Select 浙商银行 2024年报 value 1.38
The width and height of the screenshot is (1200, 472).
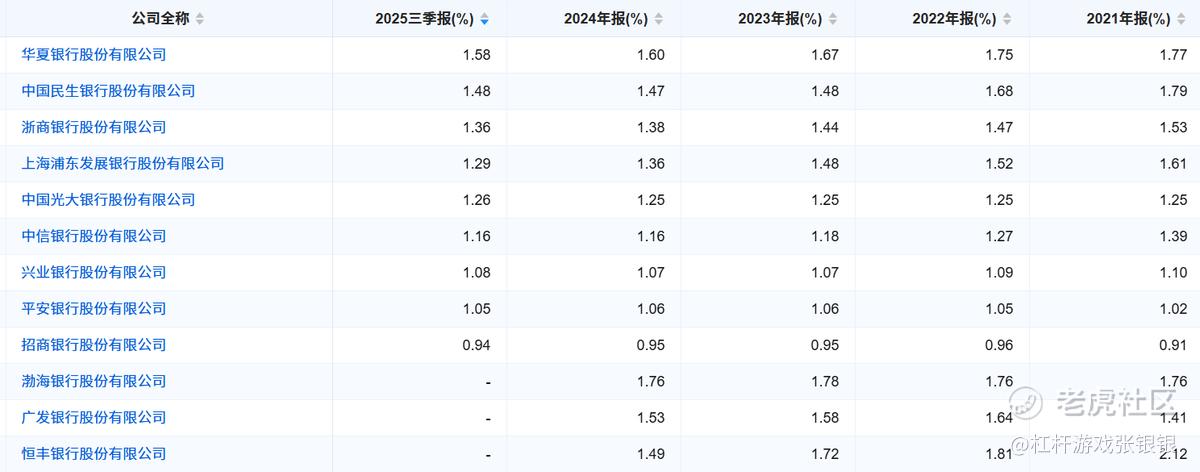pos(651,127)
